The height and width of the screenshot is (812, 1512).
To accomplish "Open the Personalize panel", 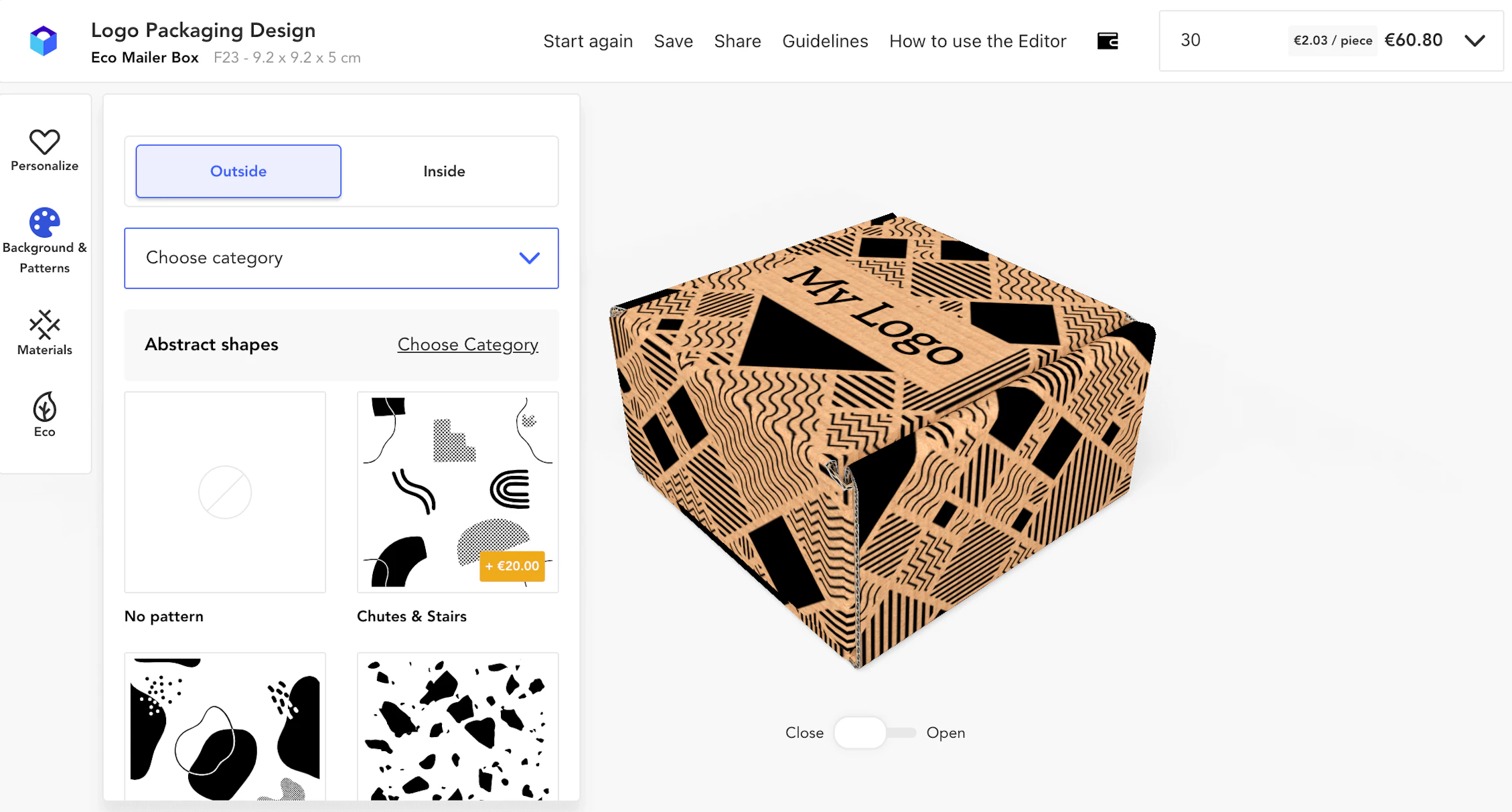I will (x=44, y=152).
